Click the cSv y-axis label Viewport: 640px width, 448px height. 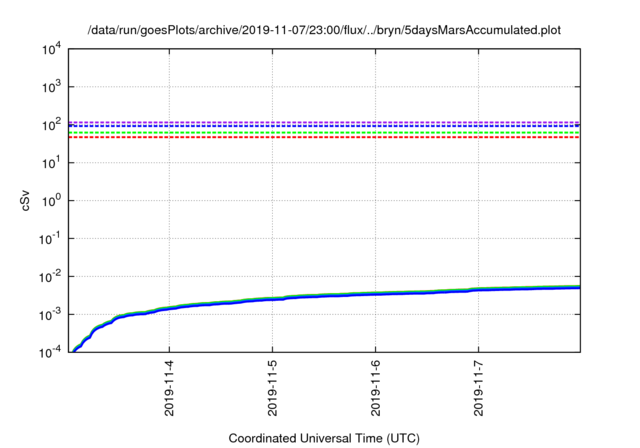25,200
